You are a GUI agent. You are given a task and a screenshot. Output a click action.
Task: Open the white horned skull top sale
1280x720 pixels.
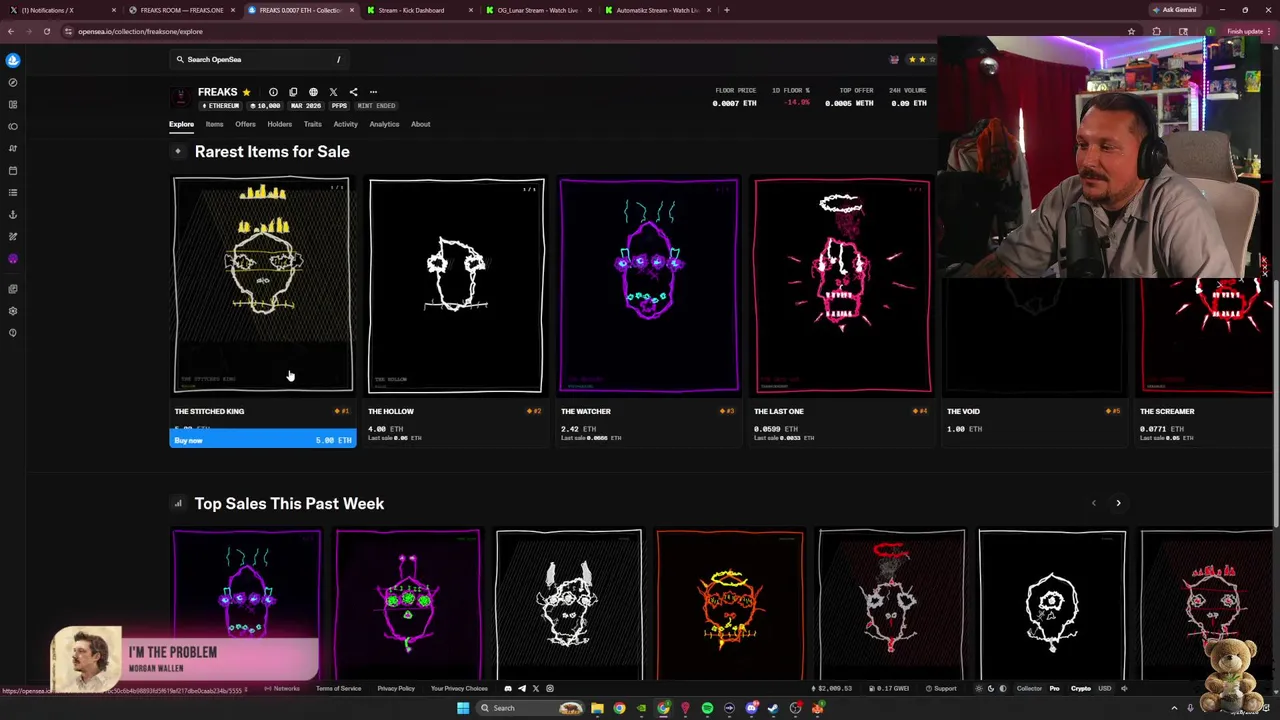[569, 605]
